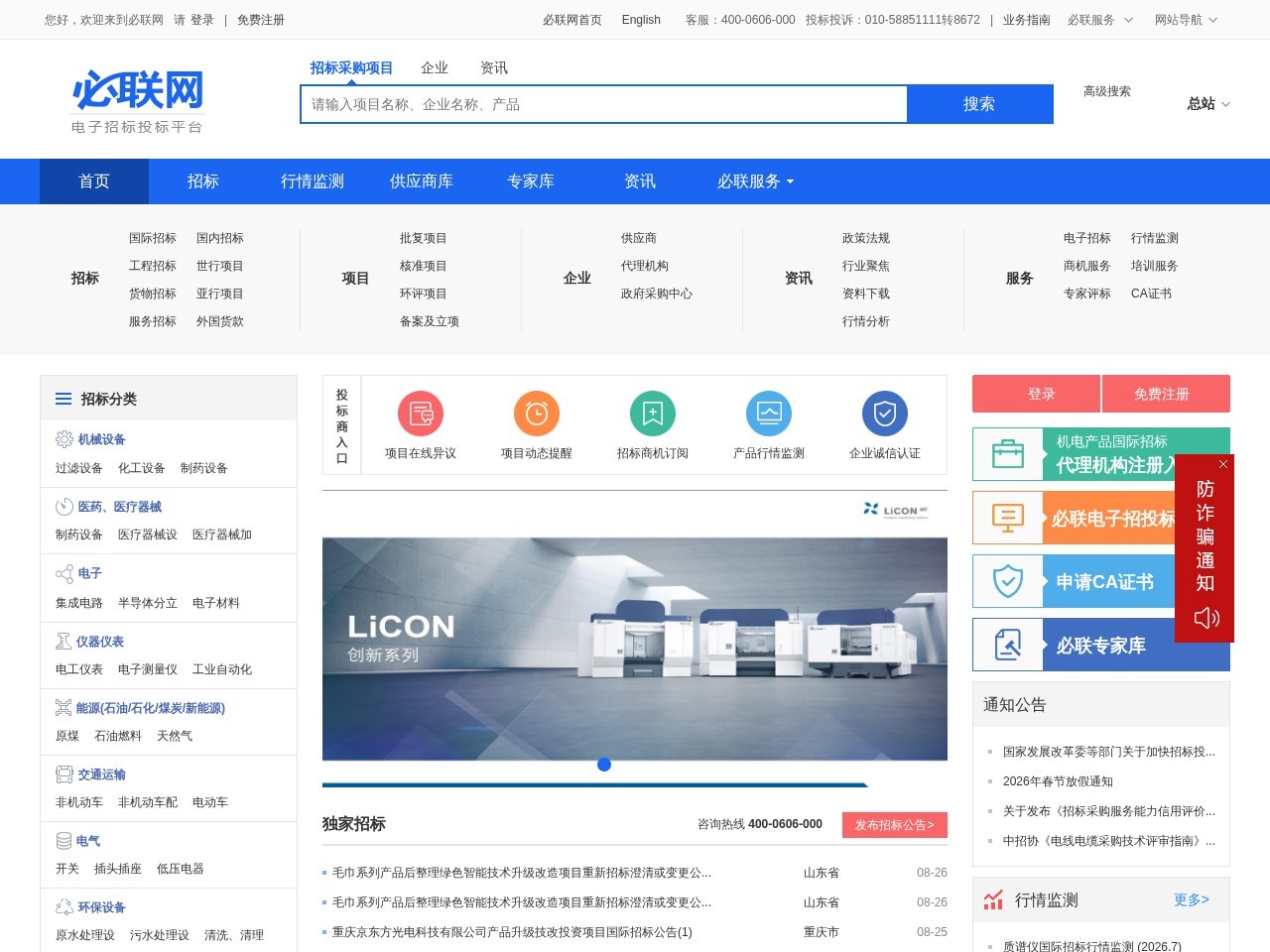
Task: Open 国际招标 link
Action: coord(153,238)
